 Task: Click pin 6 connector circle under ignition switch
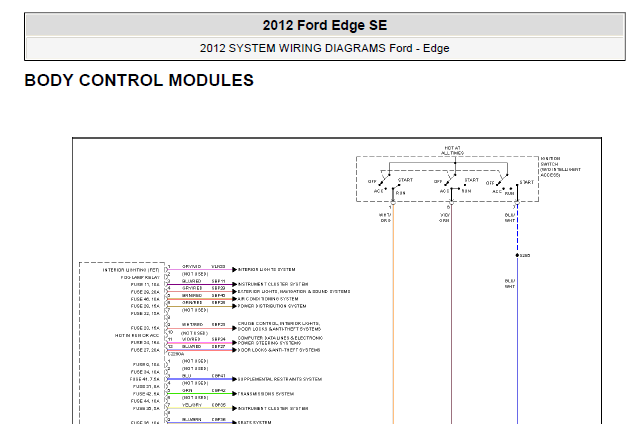451,202
